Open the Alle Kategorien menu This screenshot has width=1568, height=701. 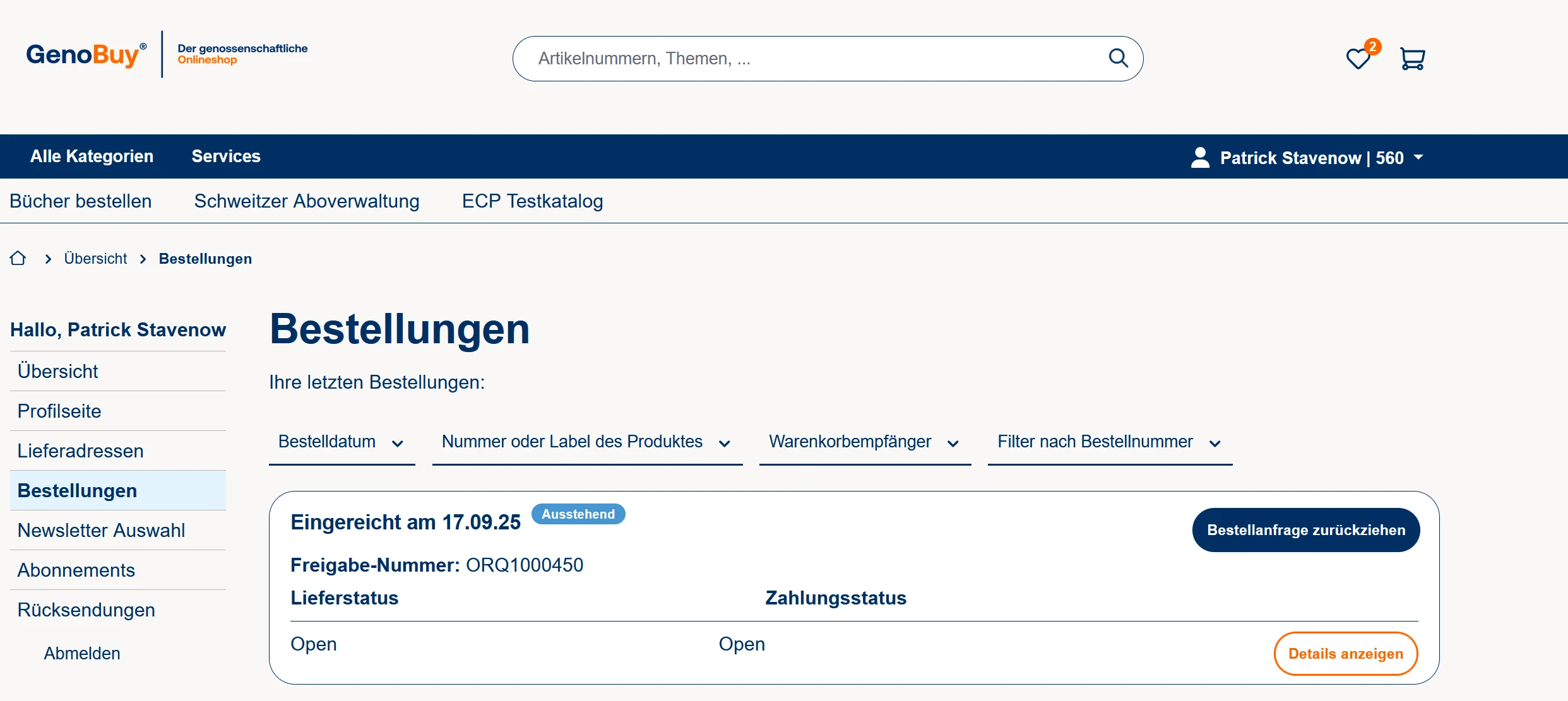tap(92, 156)
